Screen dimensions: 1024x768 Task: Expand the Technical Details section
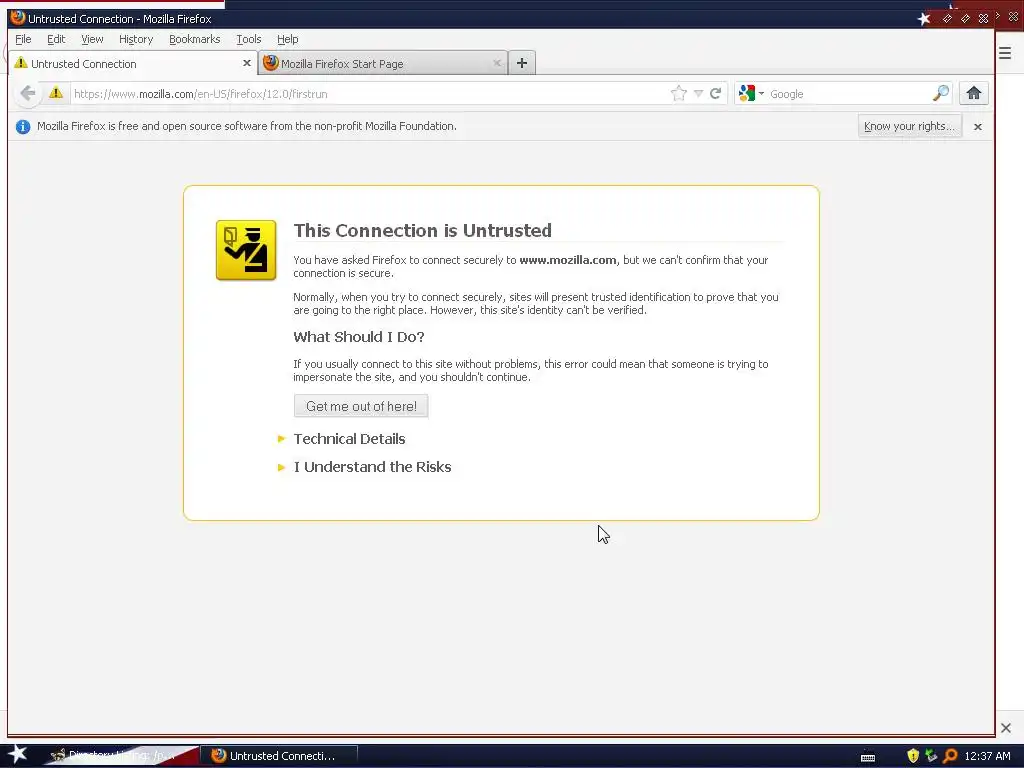click(349, 439)
